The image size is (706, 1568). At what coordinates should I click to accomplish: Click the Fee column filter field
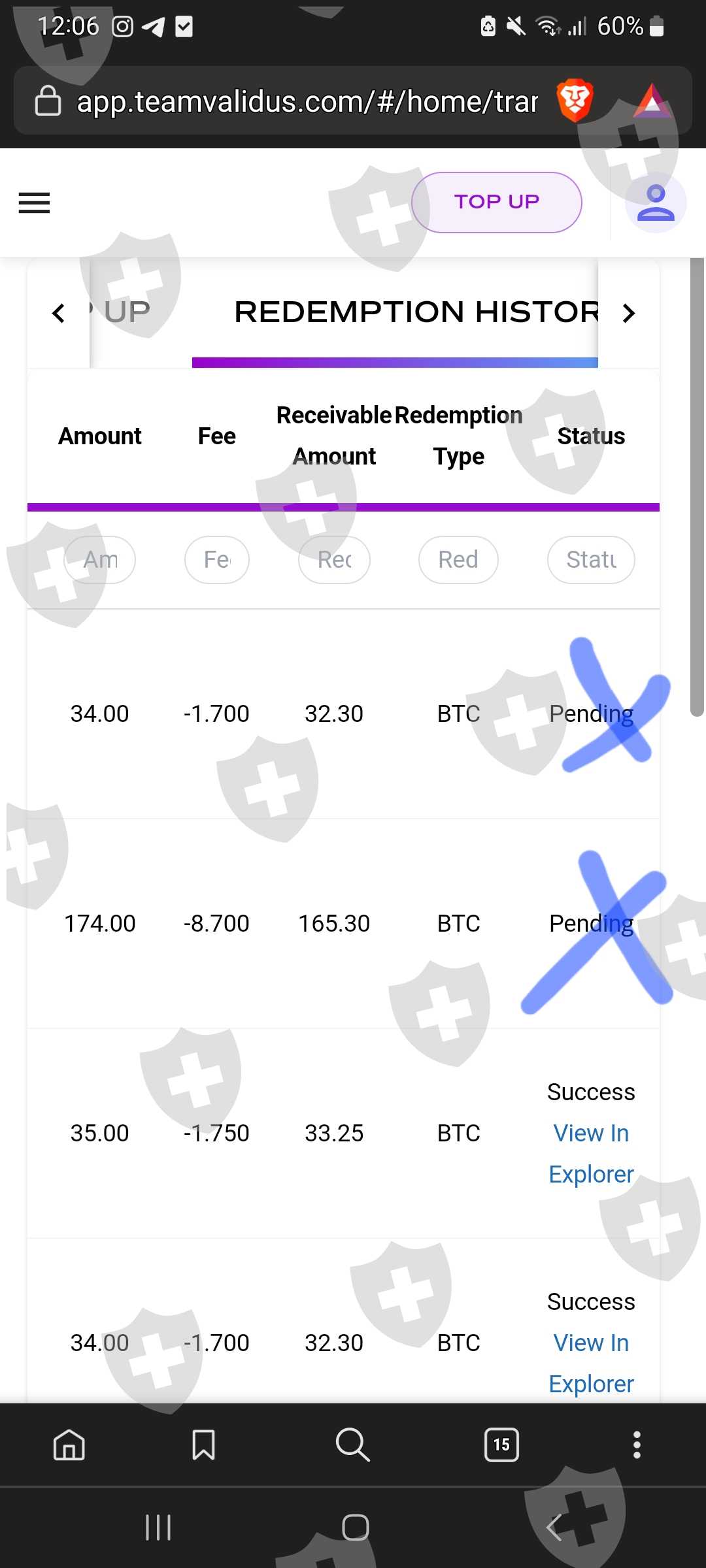tap(217, 560)
